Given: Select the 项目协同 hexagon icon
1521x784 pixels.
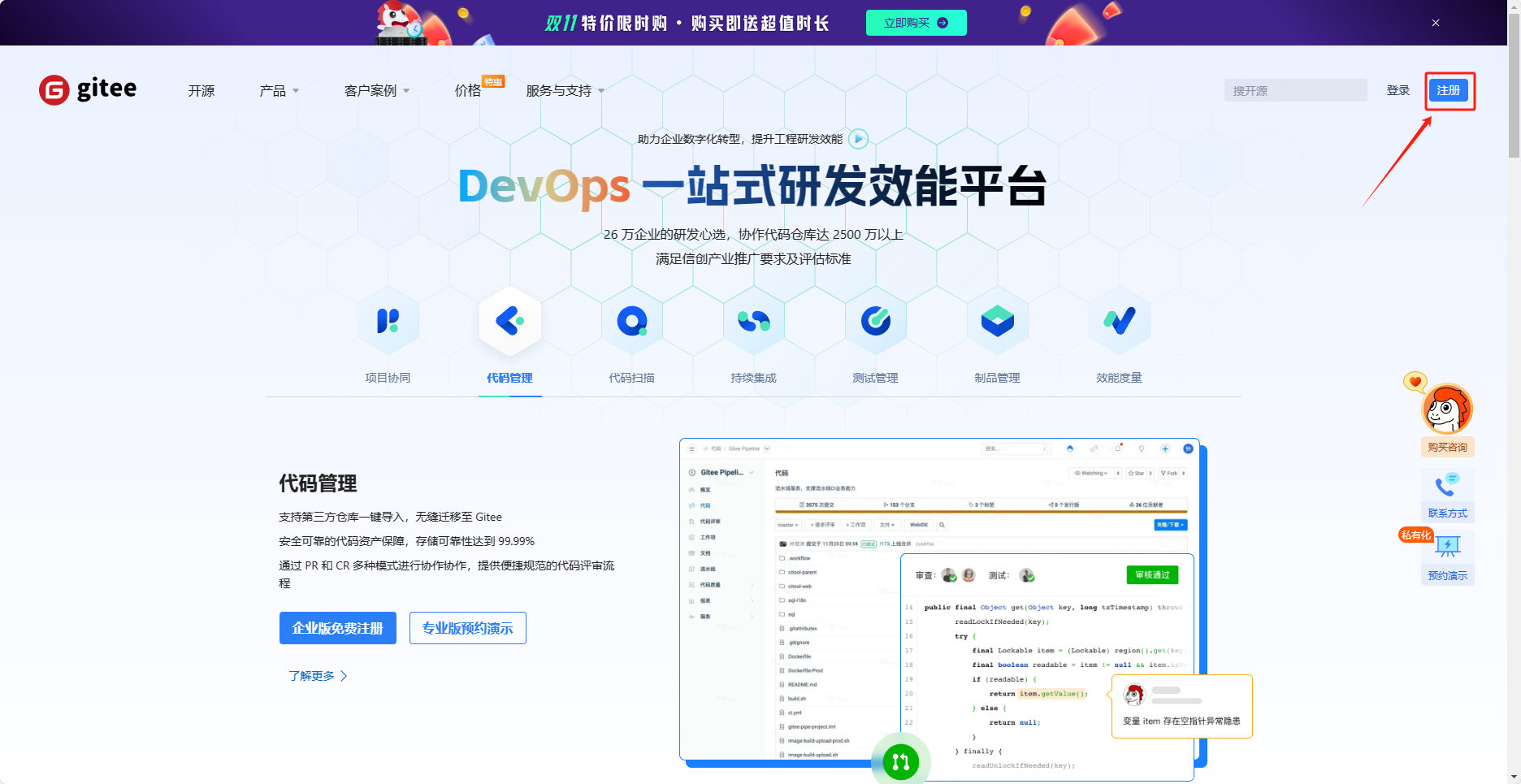Looking at the screenshot, I should [388, 322].
